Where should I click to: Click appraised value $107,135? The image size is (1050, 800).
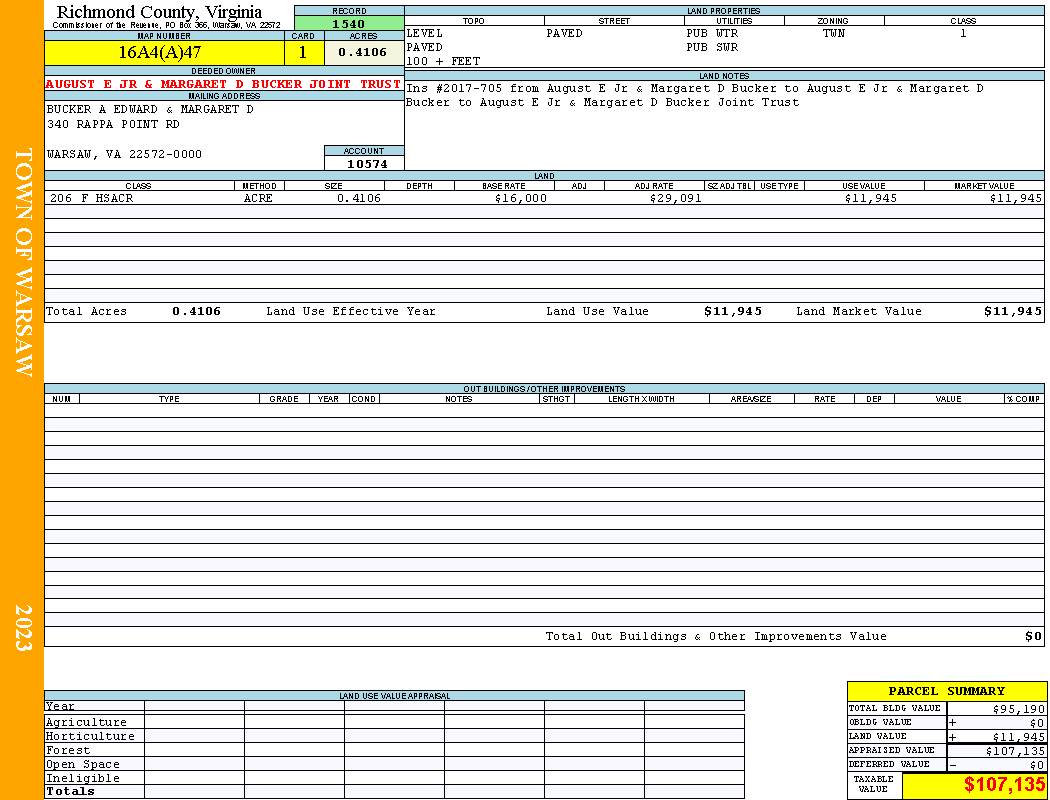tap(1015, 751)
